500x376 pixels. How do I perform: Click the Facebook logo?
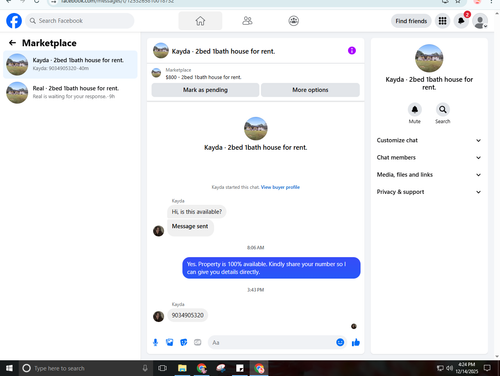(14, 21)
